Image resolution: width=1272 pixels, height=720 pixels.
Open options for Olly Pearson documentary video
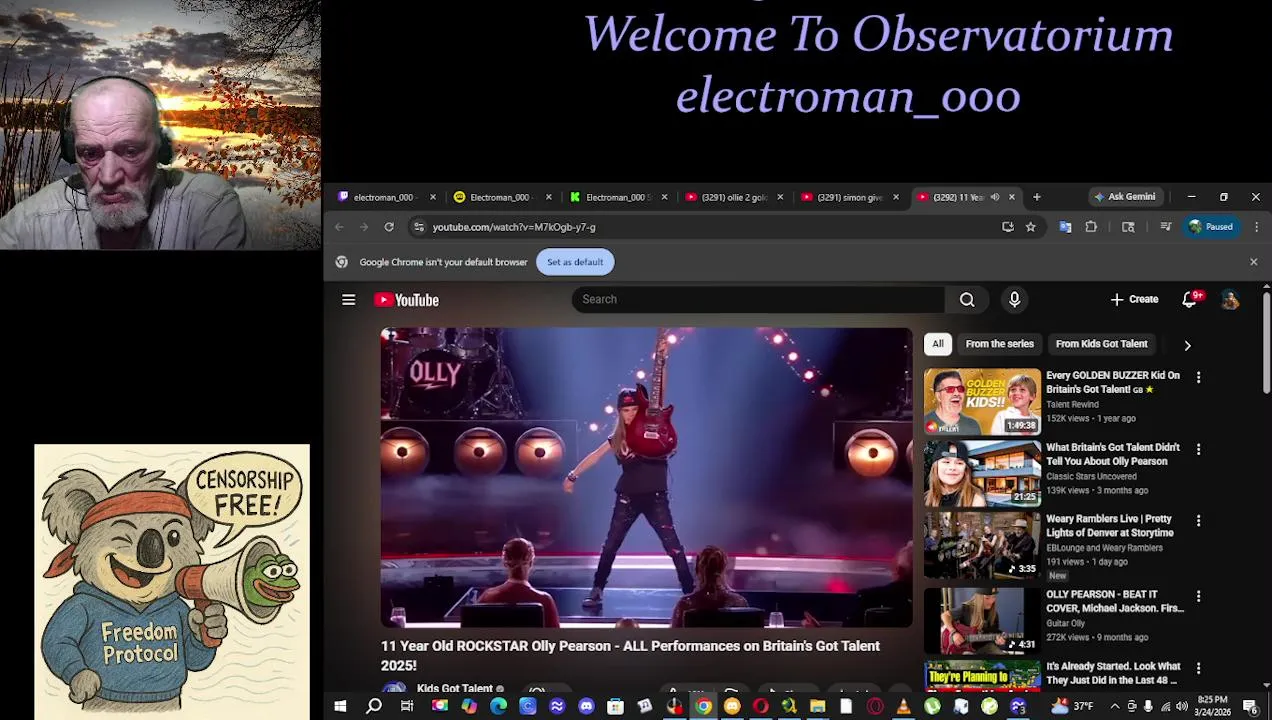pos(1198,450)
